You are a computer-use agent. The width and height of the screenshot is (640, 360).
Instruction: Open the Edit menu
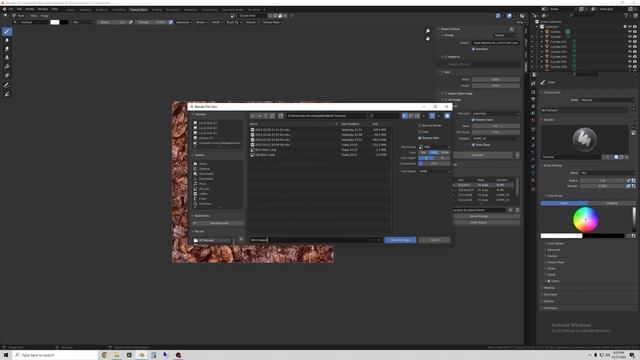pos(19,9)
